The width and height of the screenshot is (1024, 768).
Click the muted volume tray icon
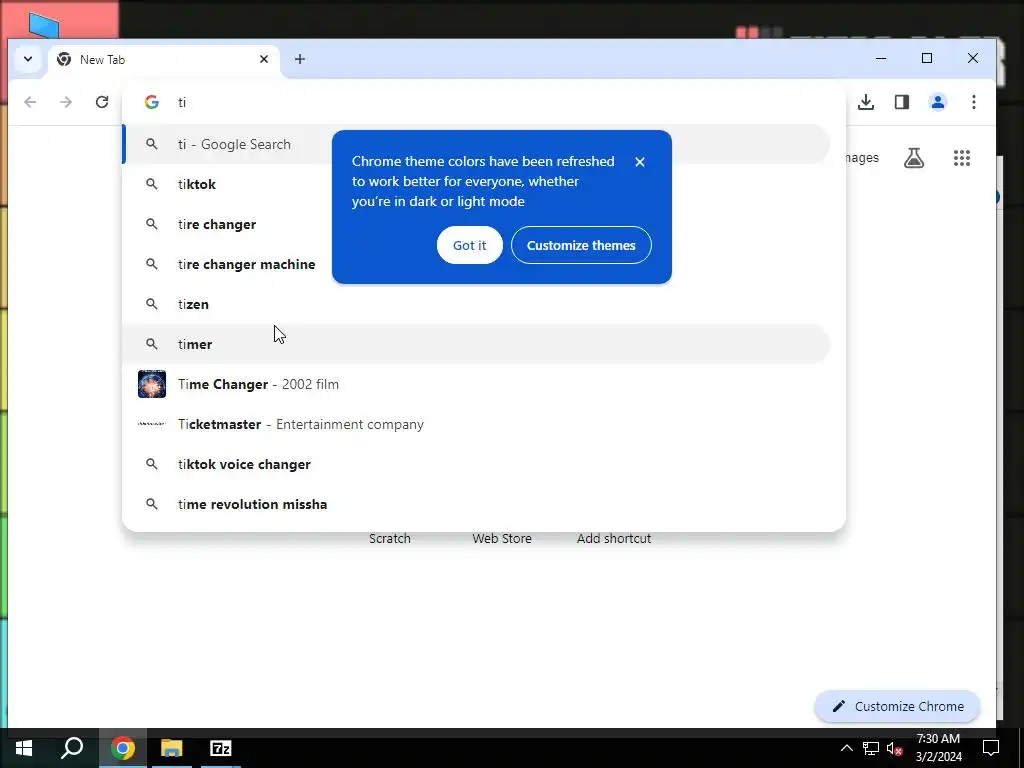coord(895,748)
